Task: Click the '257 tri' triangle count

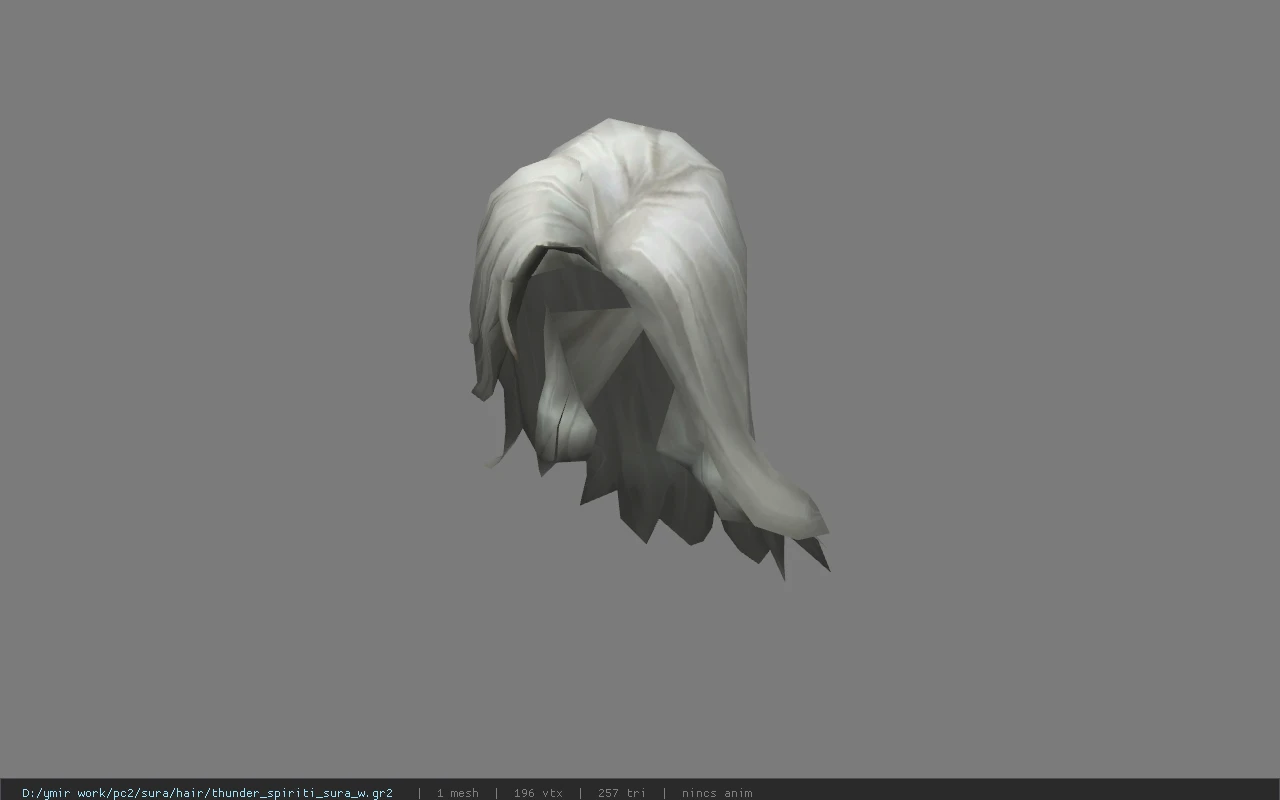Action: click(x=621, y=793)
